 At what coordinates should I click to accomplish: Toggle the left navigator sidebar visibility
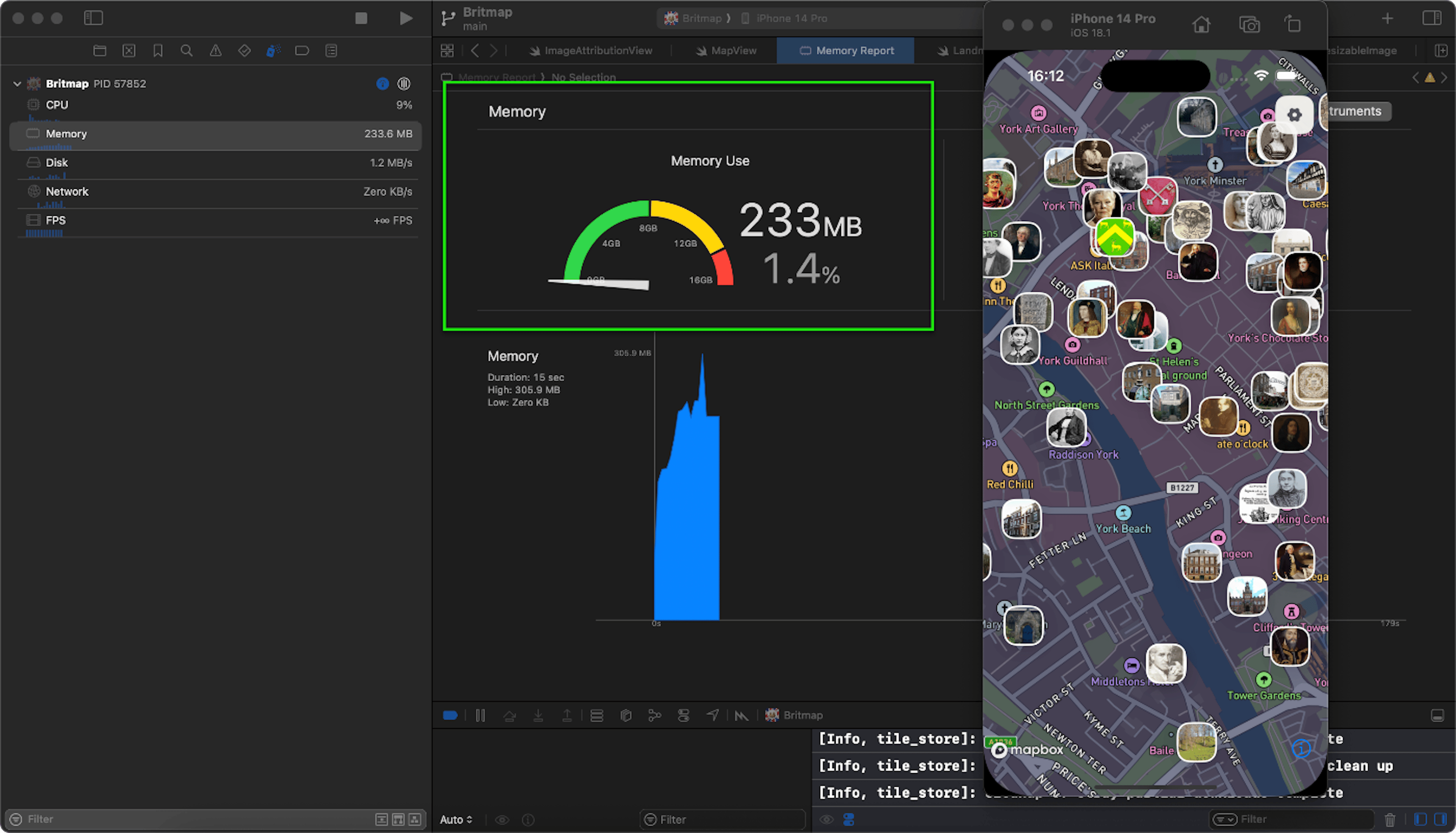point(93,18)
